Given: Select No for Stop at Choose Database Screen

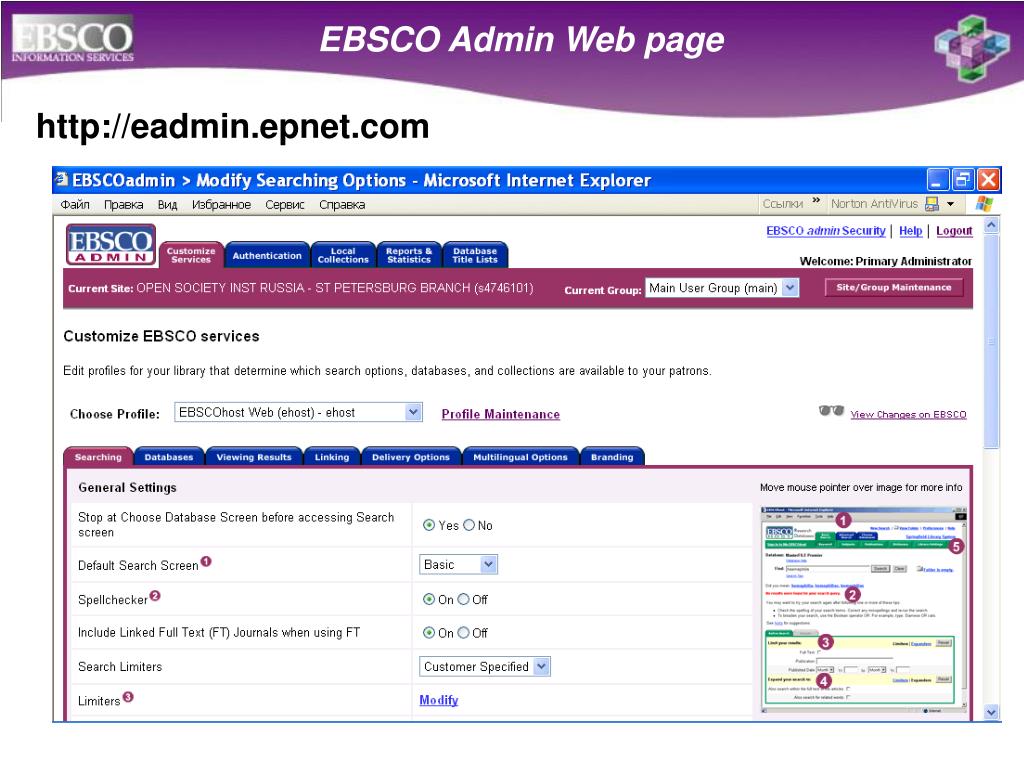Looking at the screenshot, I should coord(469,525).
